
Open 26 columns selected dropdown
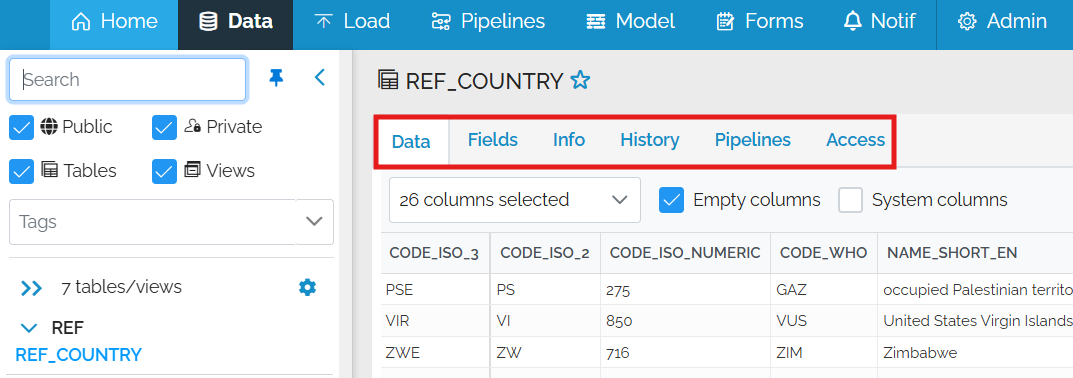click(x=515, y=200)
